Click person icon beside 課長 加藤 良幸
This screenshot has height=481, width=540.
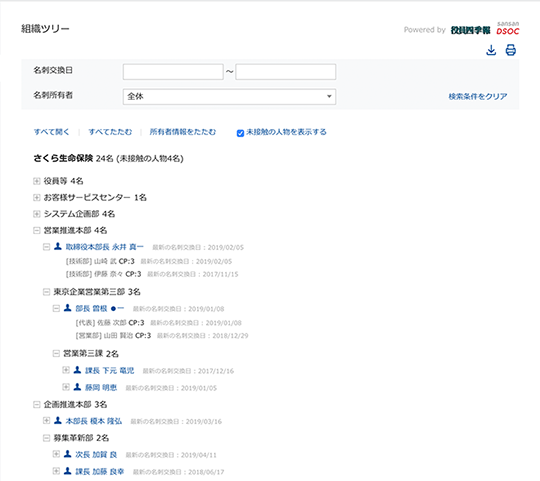click(68, 471)
